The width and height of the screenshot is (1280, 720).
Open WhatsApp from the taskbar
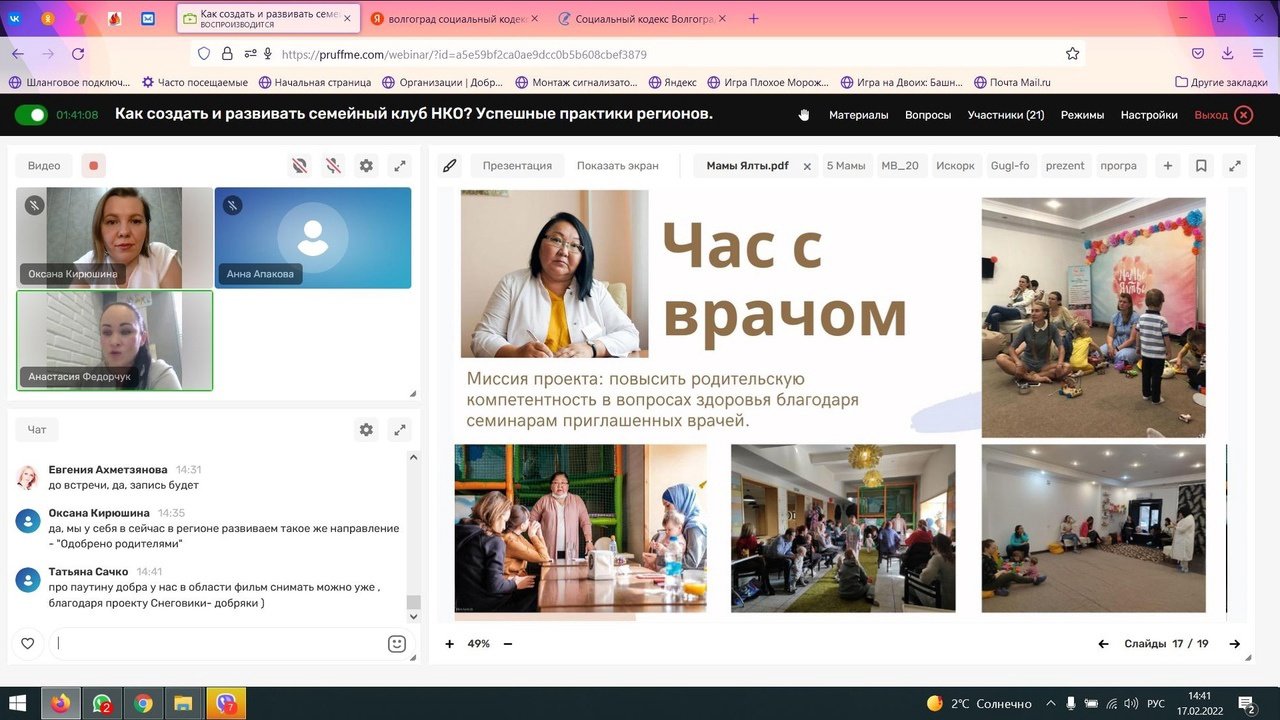(x=102, y=703)
